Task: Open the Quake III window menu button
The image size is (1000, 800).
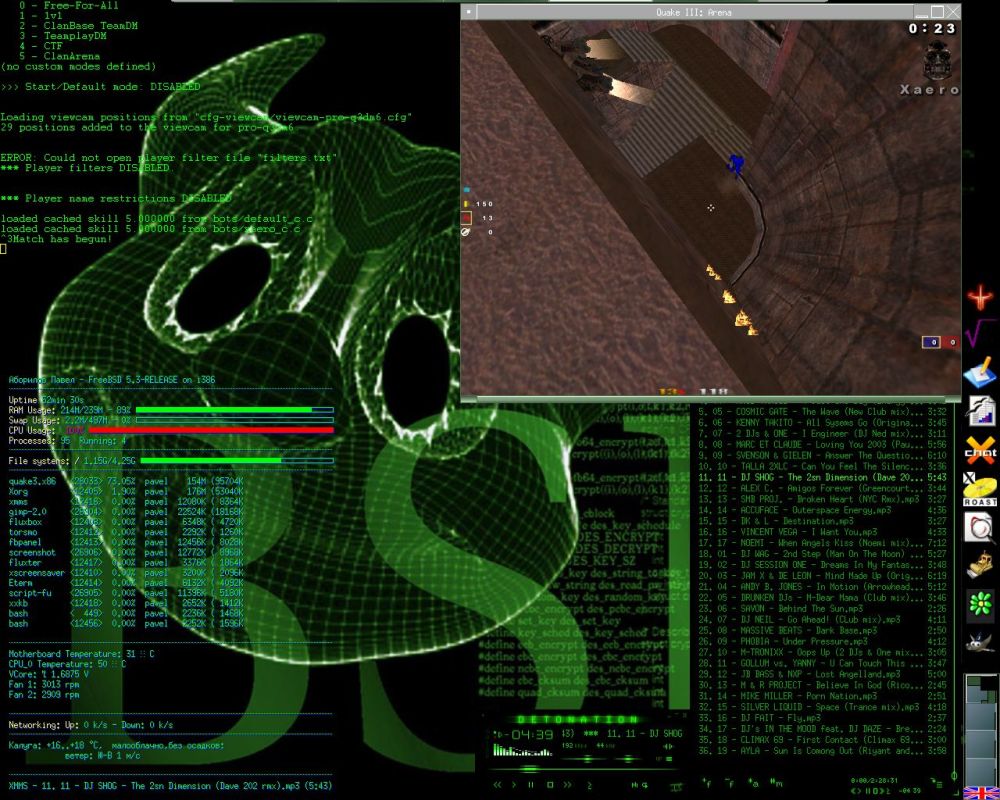Action: 469,11
